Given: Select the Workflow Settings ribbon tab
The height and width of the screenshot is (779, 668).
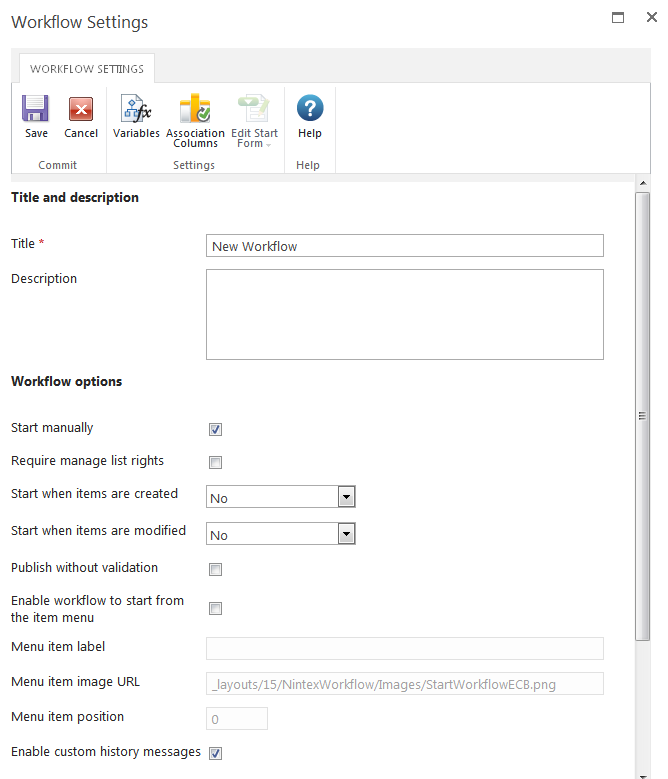Looking at the screenshot, I should [x=87, y=69].
